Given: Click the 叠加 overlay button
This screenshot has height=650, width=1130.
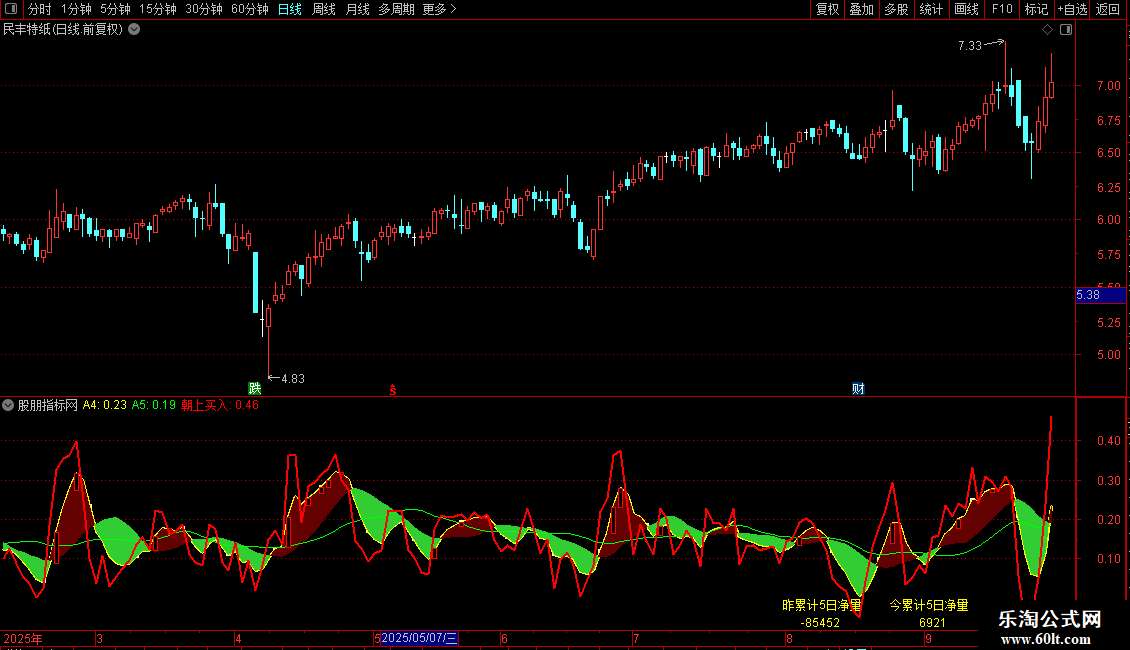Looking at the screenshot, I should [x=862, y=9].
